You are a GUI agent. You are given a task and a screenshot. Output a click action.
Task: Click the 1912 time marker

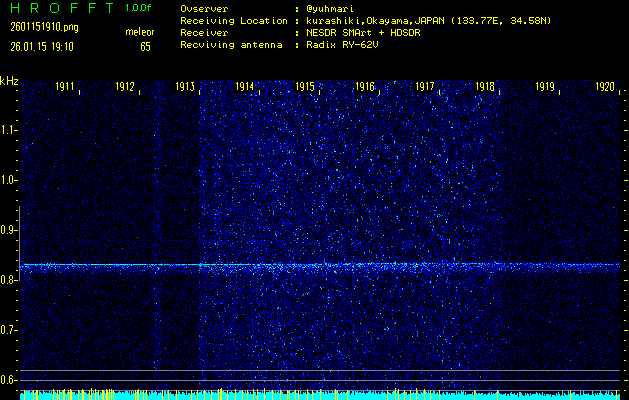click(x=125, y=86)
